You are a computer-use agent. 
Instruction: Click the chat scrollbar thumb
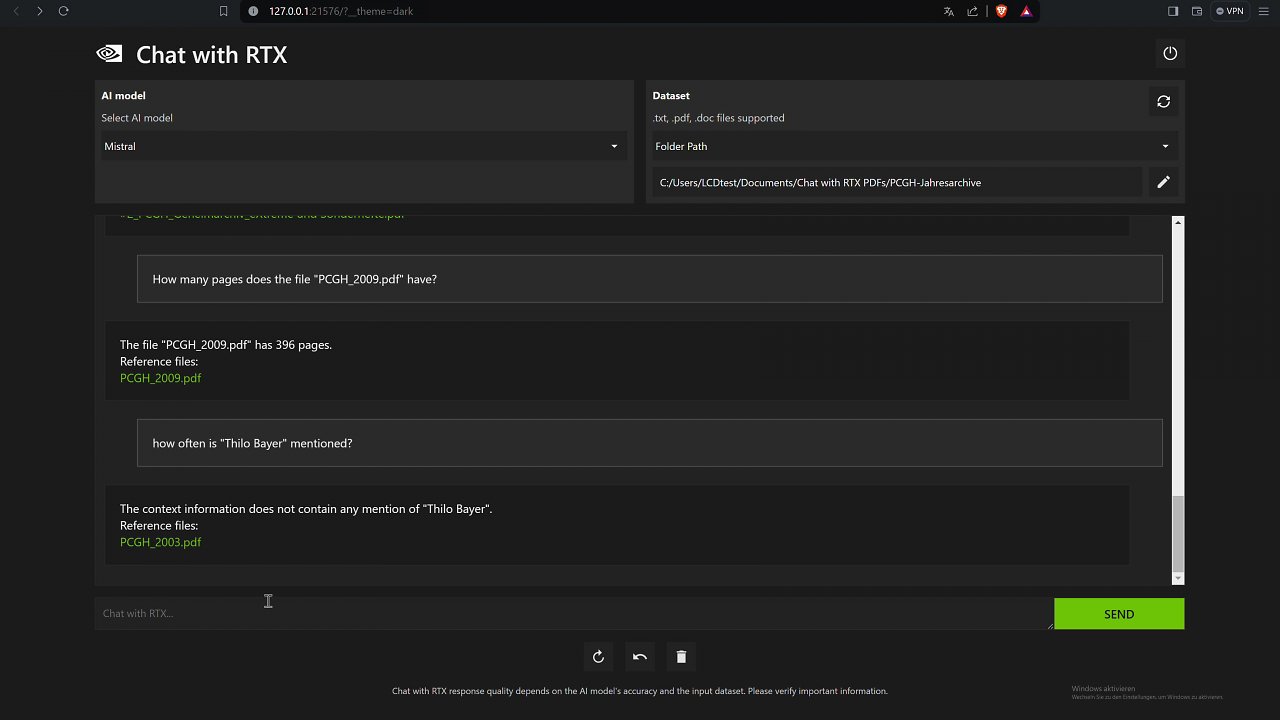pyautogui.click(x=1177, y=532)
